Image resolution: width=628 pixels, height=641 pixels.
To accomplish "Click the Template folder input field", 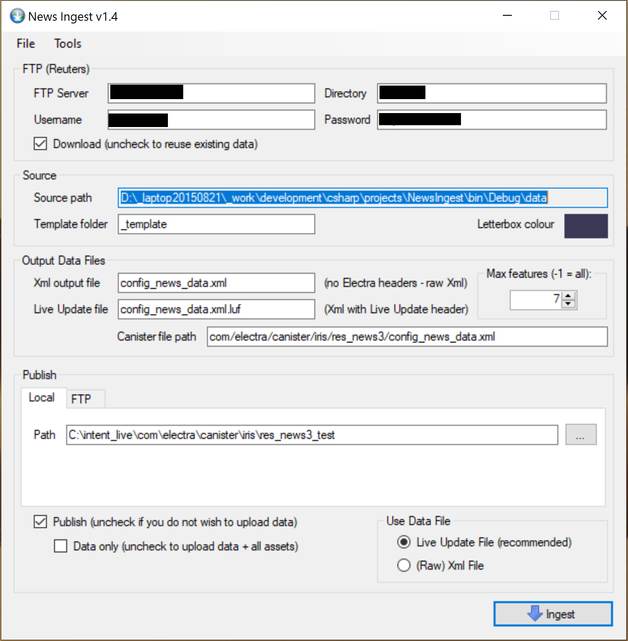I will 216,224.
